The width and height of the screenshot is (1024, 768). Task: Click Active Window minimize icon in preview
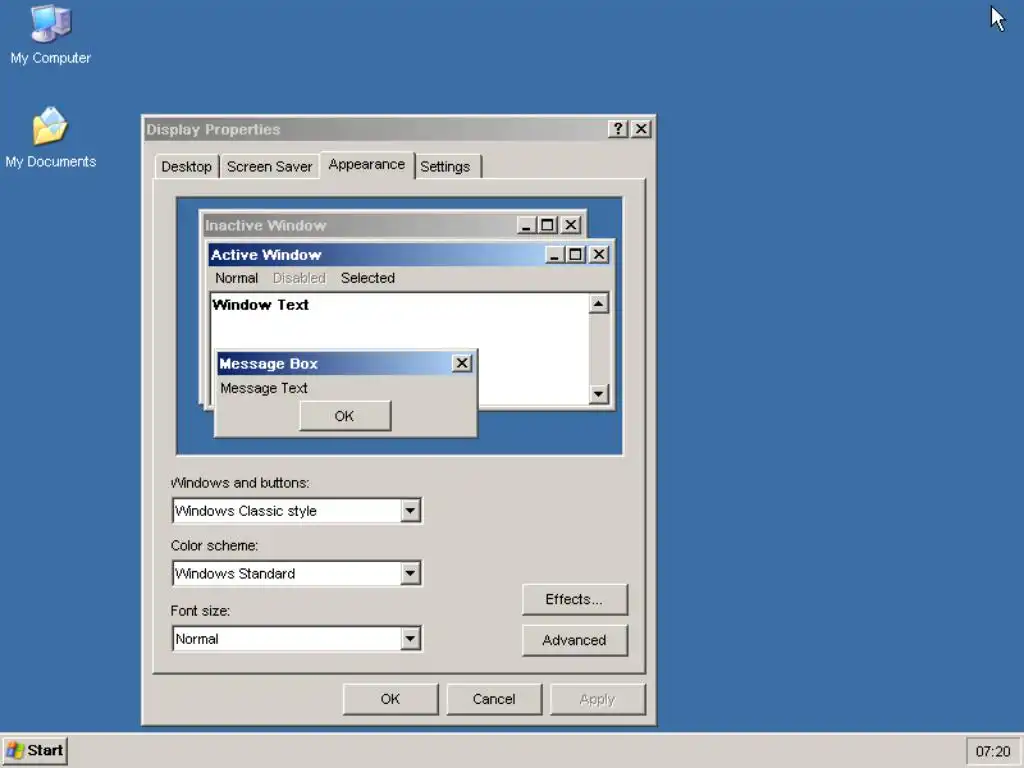click(554, 255)
